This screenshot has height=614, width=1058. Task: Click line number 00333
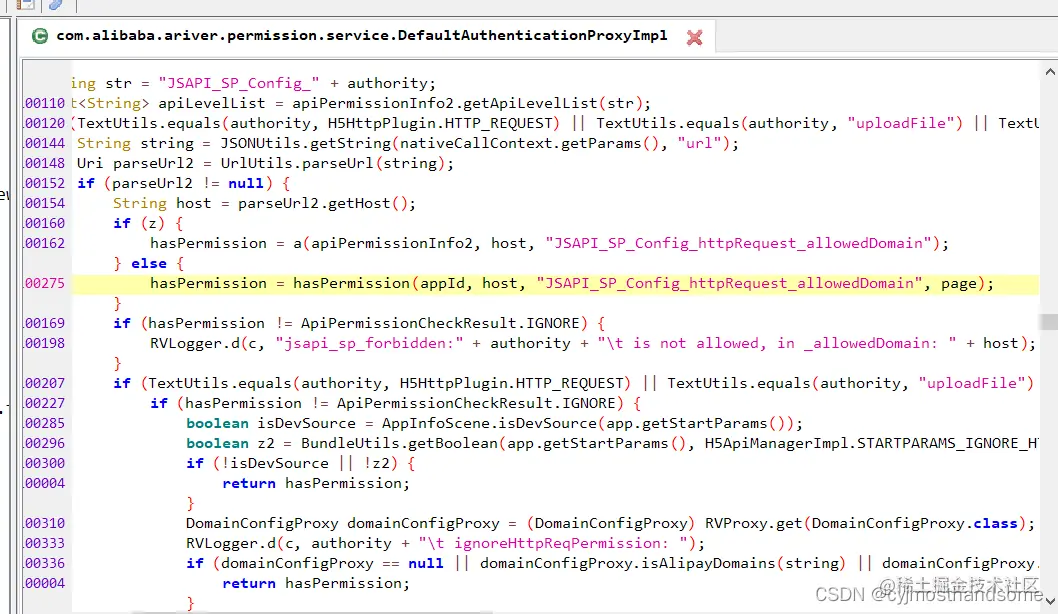[x=45, y=543]
